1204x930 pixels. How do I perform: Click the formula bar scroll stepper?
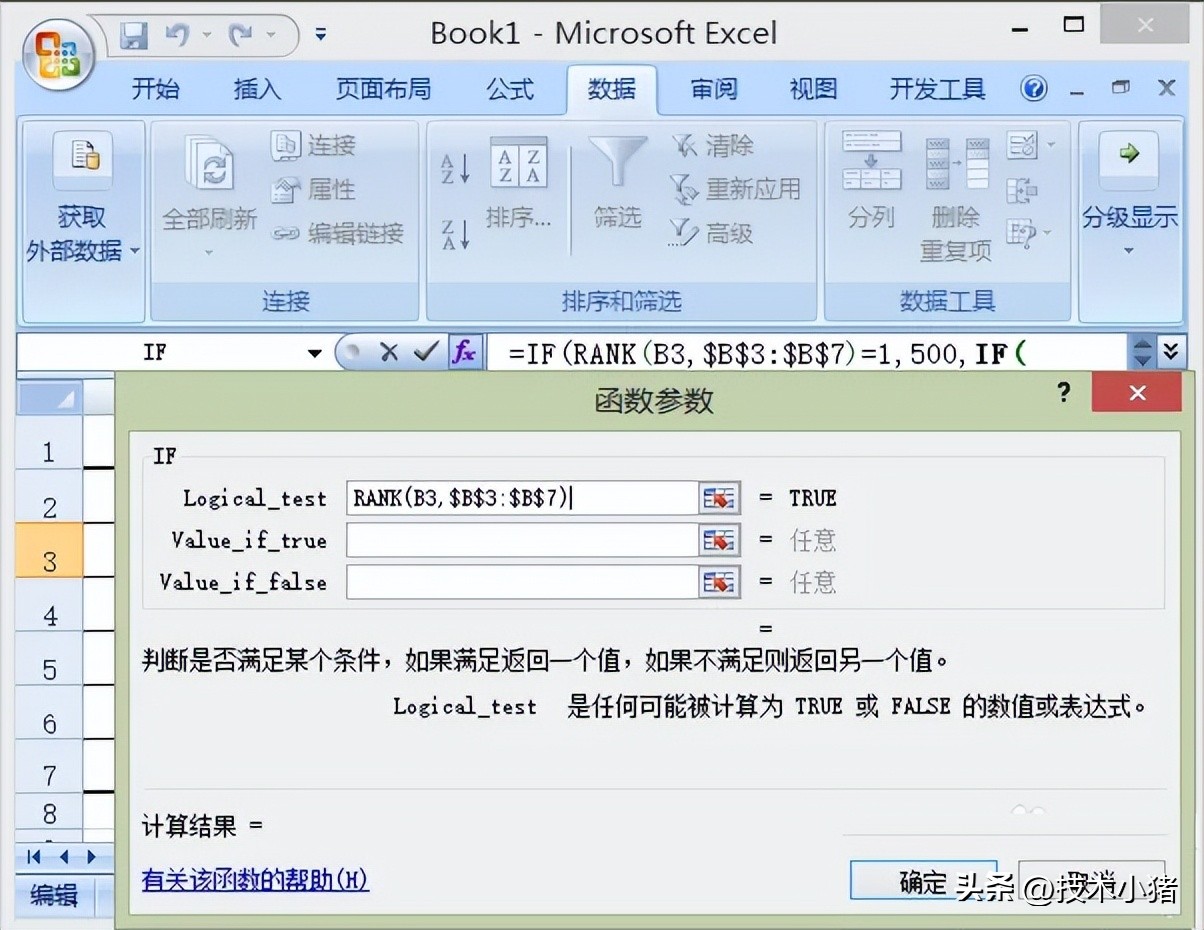1142,352
